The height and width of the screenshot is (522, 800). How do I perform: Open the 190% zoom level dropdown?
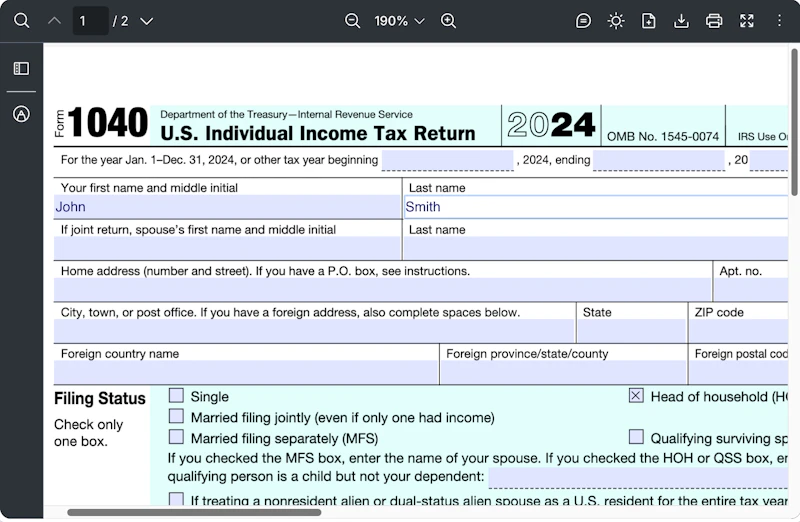399,21
